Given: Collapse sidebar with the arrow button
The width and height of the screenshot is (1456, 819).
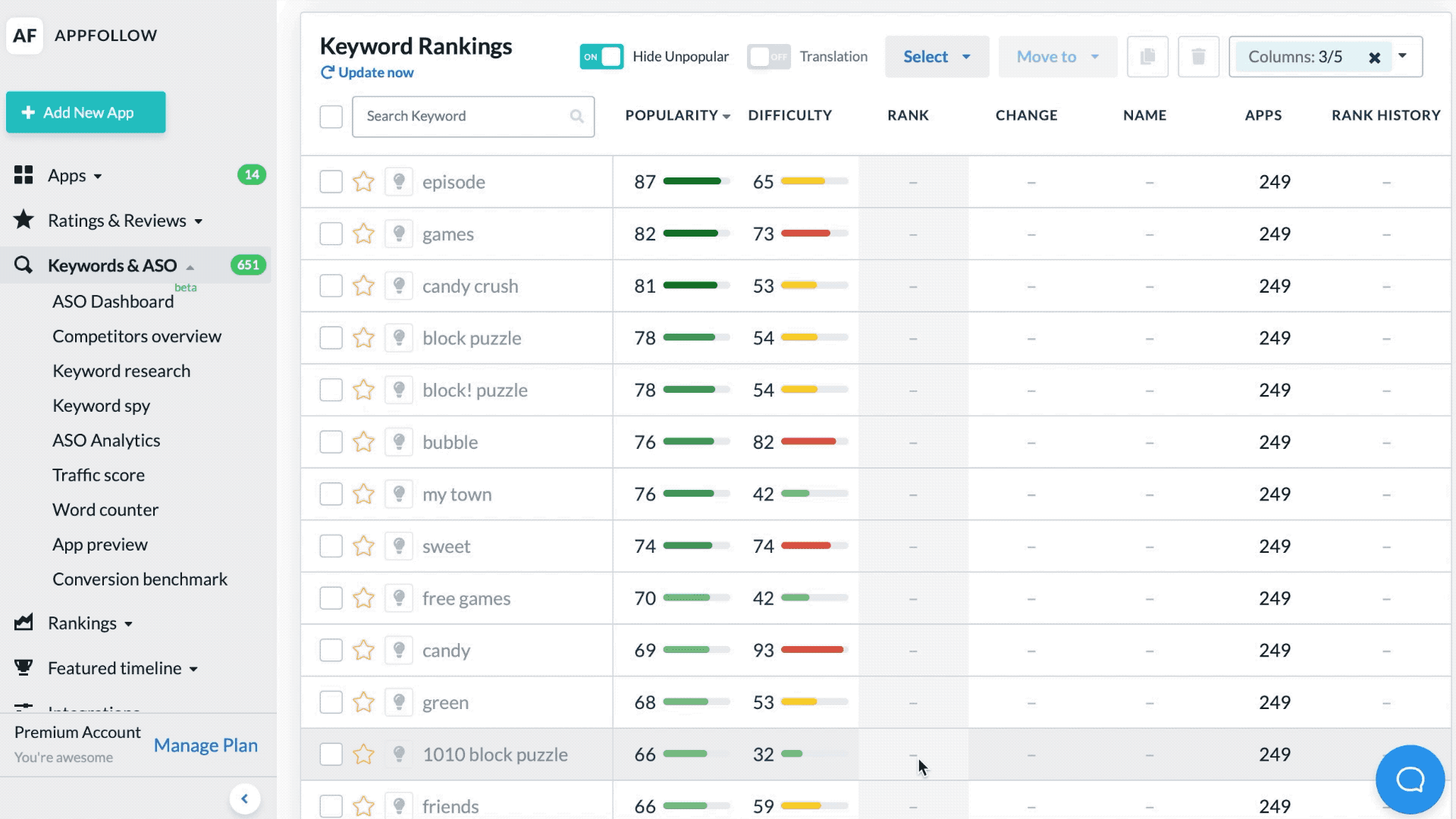Looking at the screenshot, I should [x=244, y=799].
